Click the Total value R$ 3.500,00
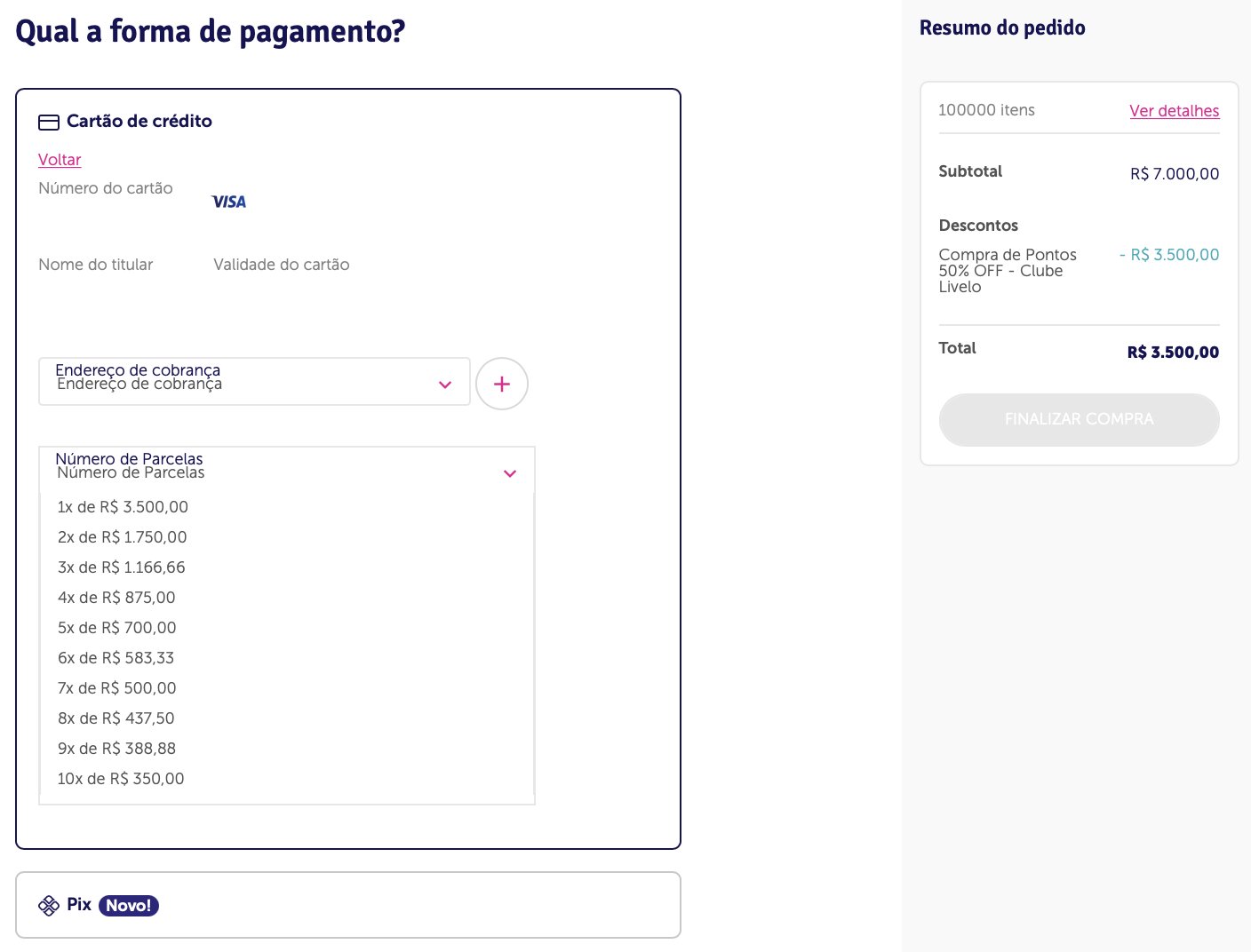 pyautogui.click(x=1173, y=353)
